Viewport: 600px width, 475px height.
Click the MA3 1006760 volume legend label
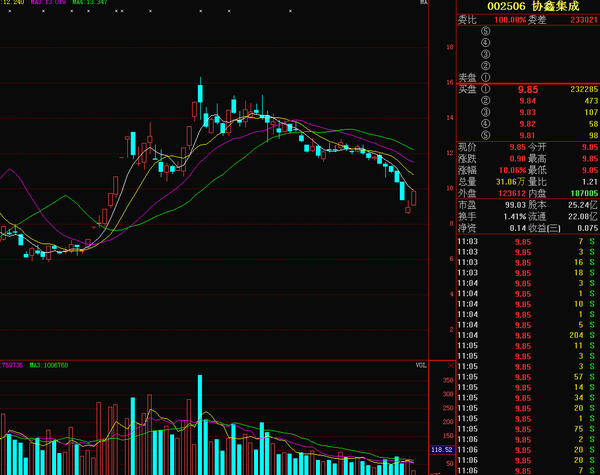coord(49,366)
